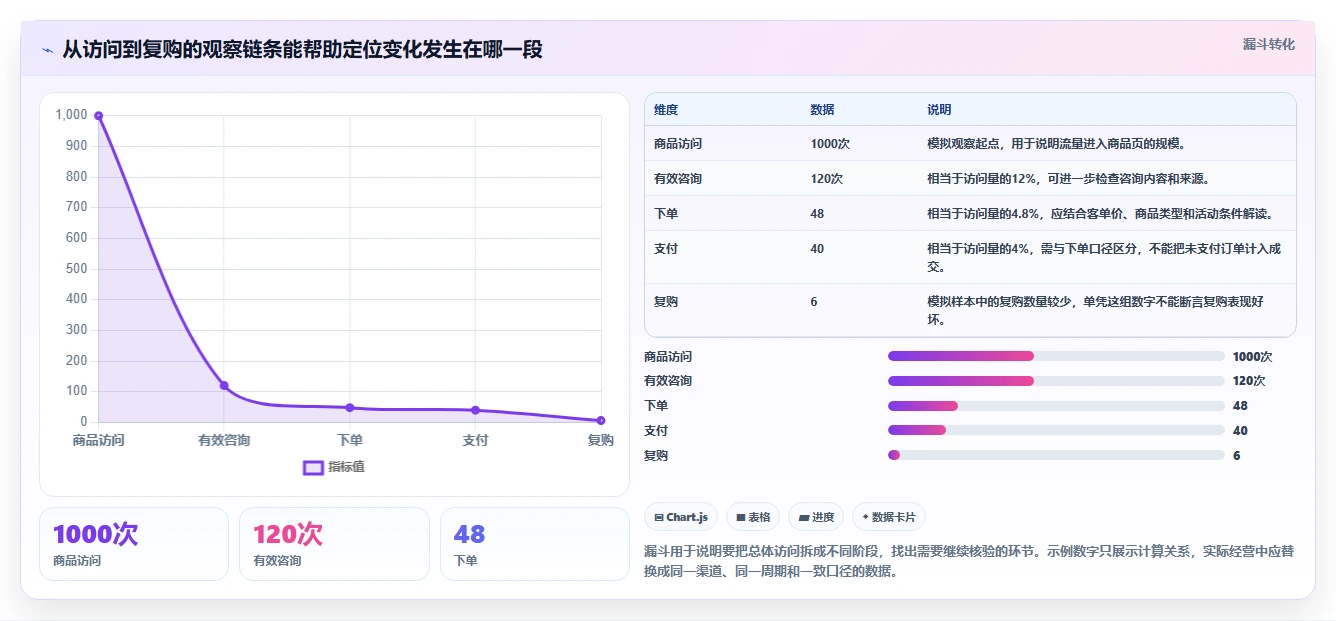Click the x-axis label 复购
Viewport: 1336px width, 621px height.
pos(601,441)
